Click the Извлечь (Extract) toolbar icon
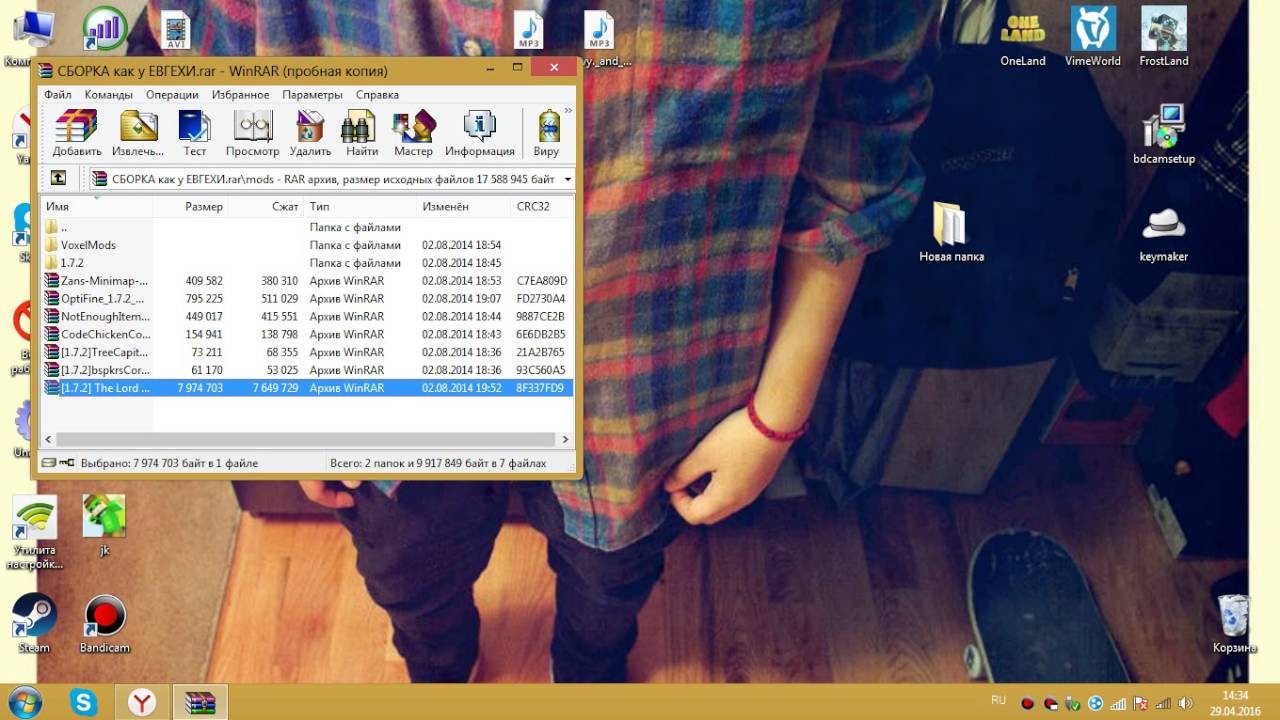 (x=138, y=133)
